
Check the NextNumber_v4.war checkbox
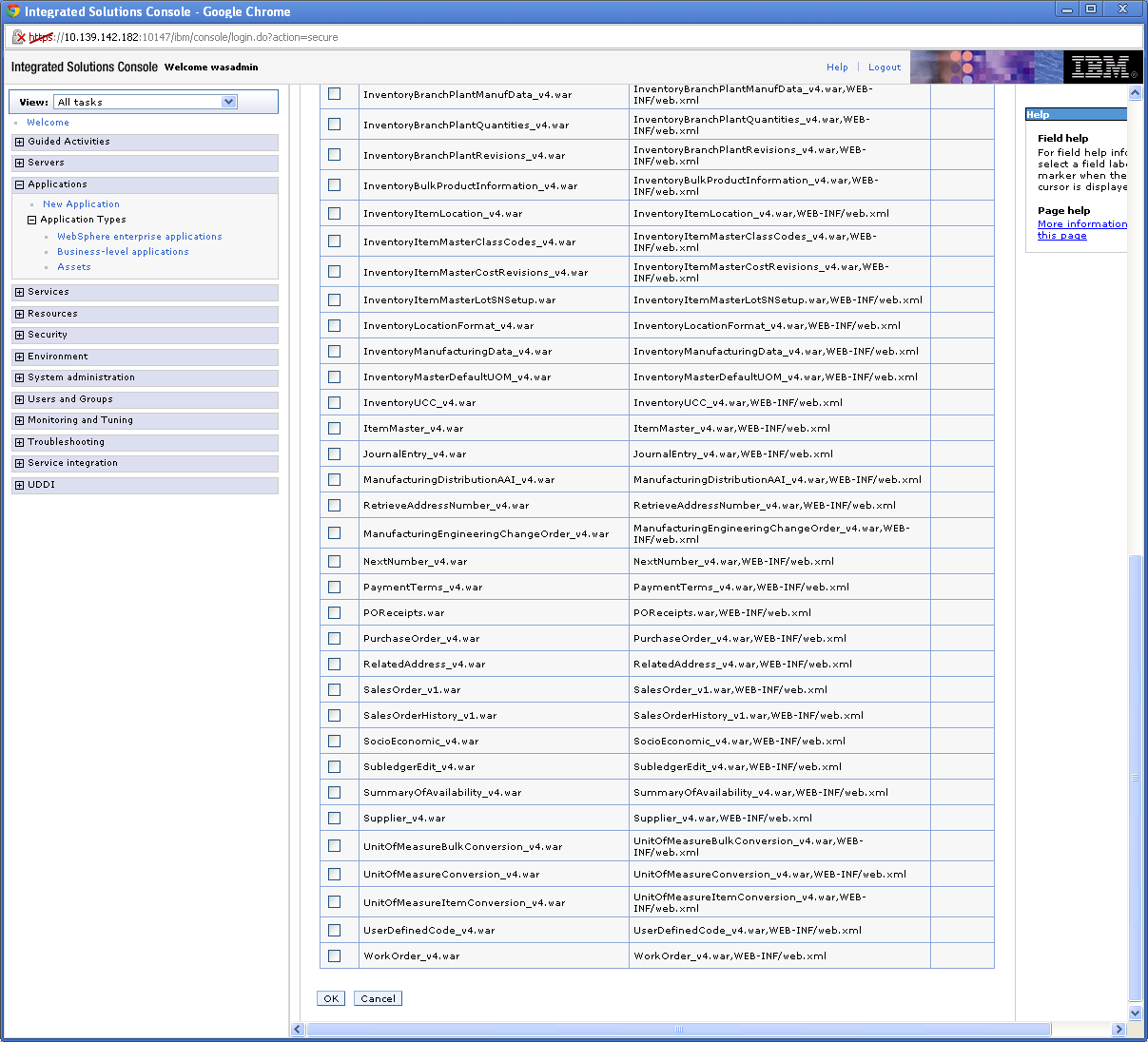(x=334, y=561)
